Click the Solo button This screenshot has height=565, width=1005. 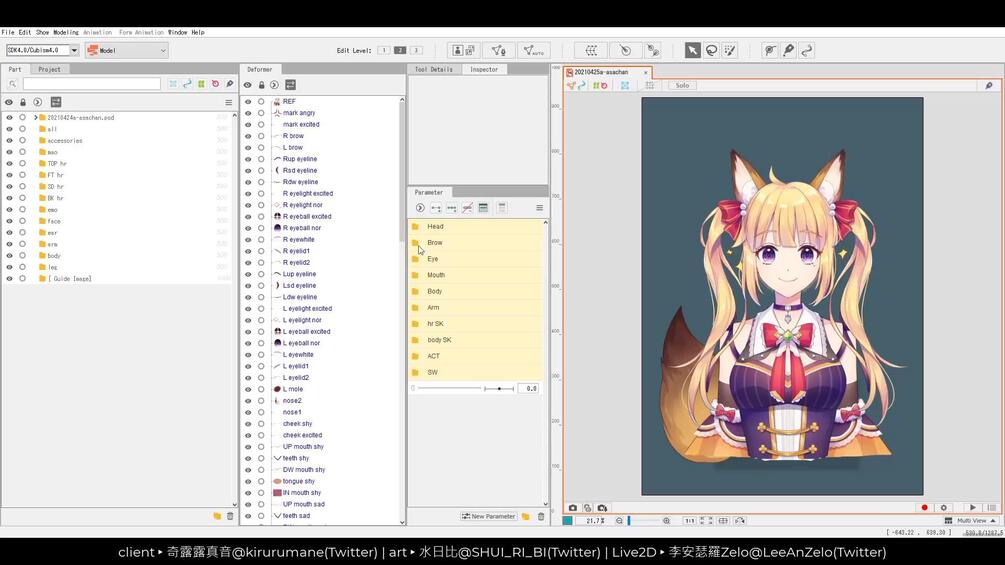(682, 85)
